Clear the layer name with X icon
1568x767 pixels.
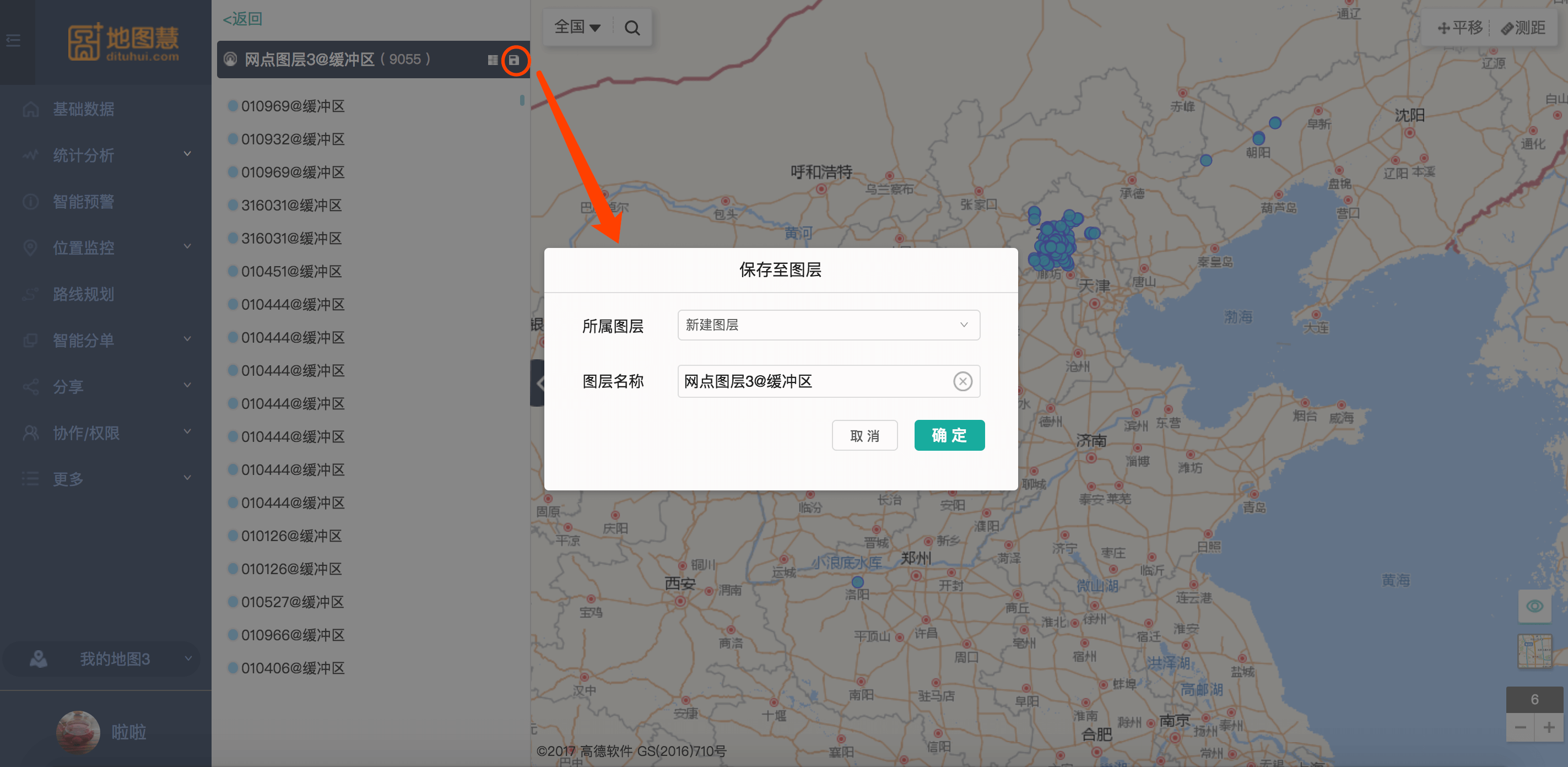tap(962, 382)
